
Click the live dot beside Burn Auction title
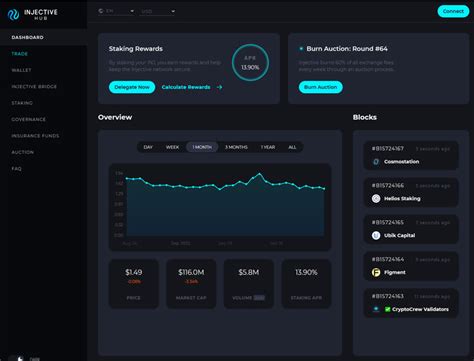pyautogui.click(x=301, y=49)
